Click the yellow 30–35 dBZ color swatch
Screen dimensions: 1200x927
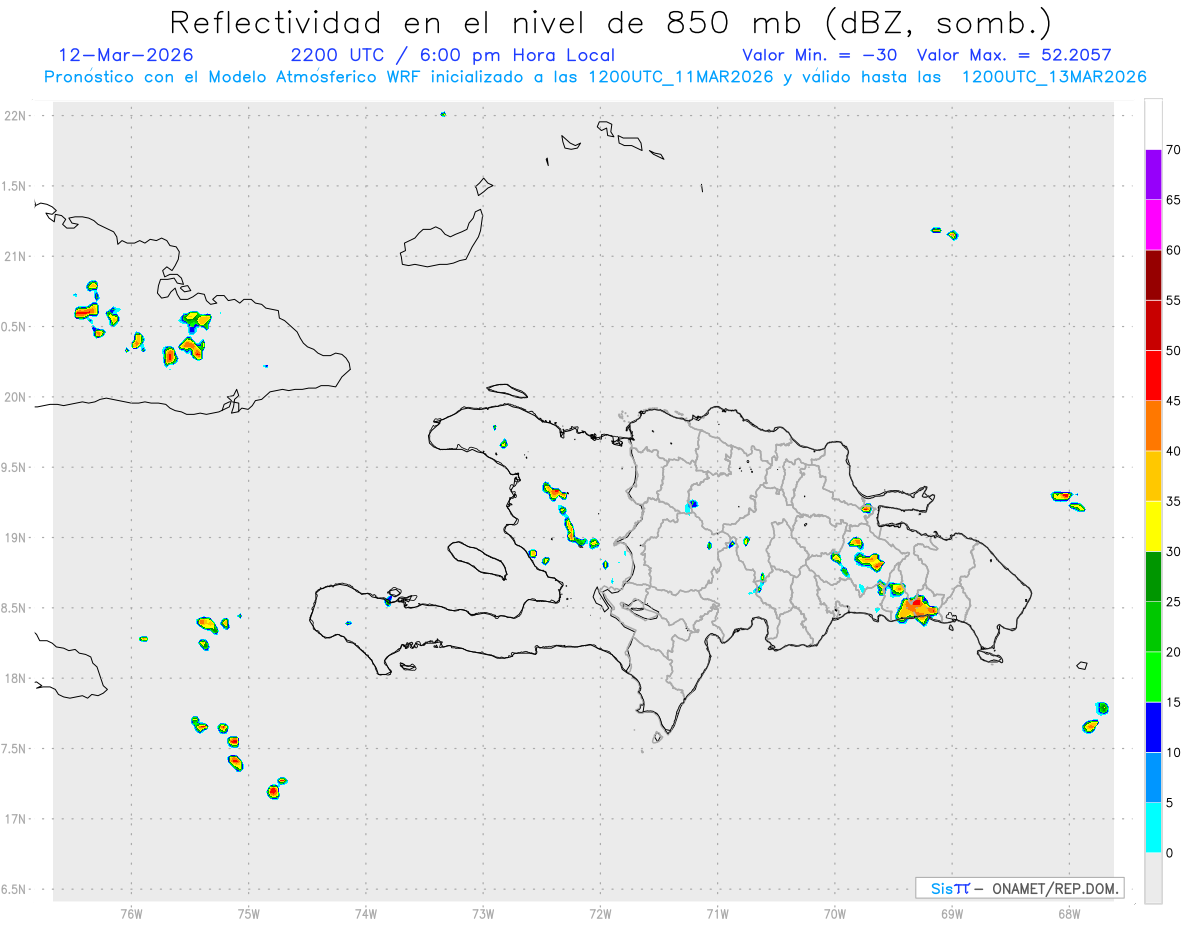[1153, 526]
